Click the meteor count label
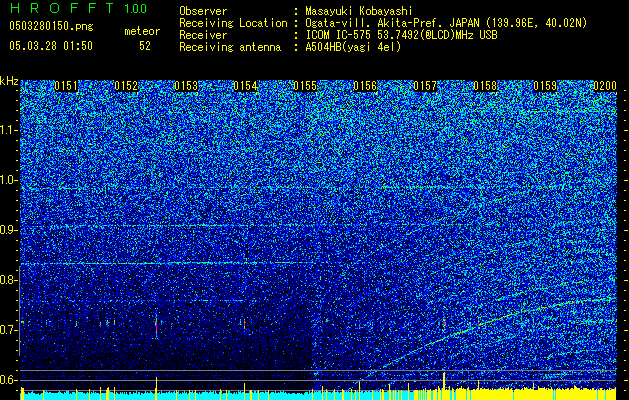This screenshot has width=629, height=400. (142, 31)
